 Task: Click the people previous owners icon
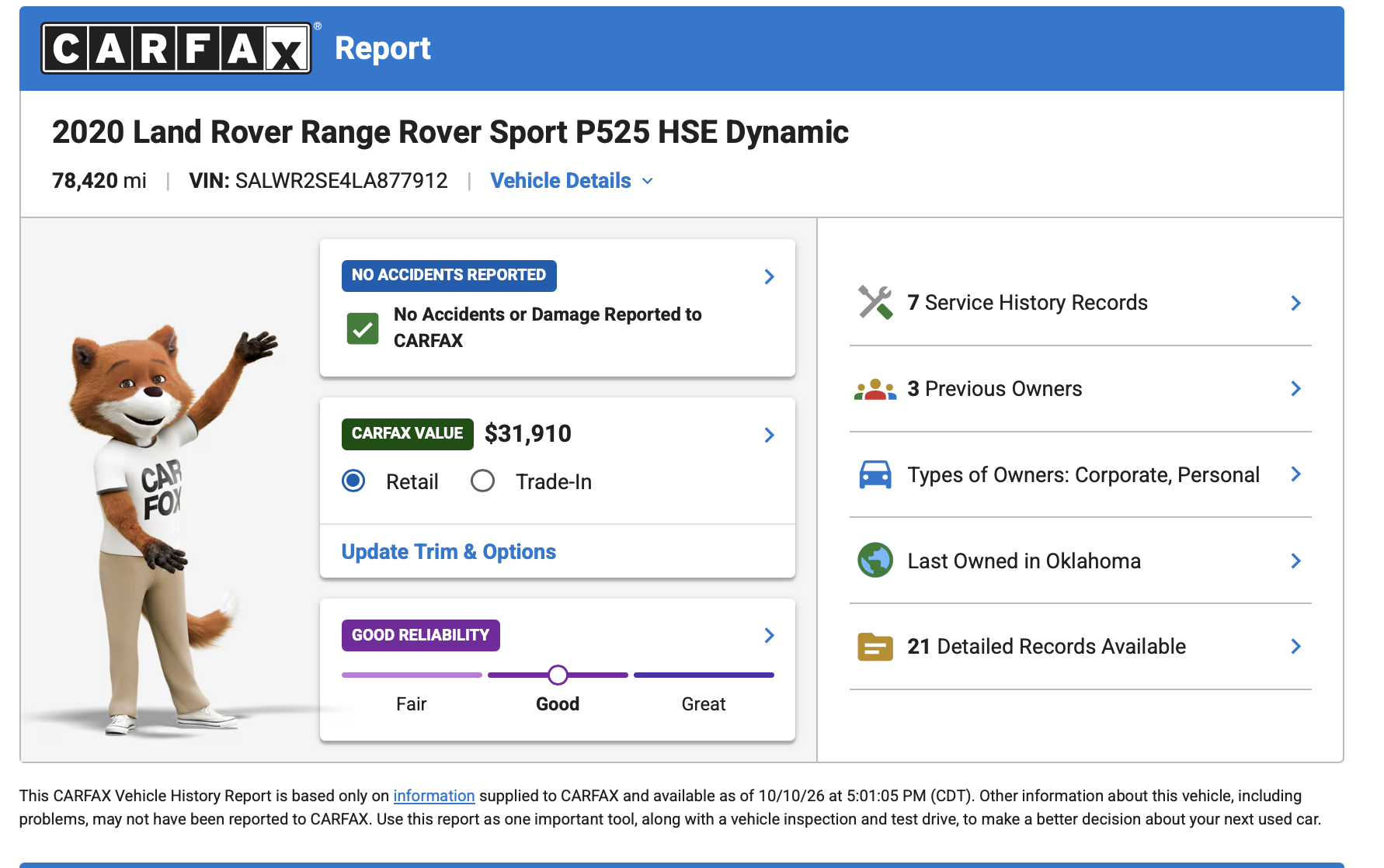(x=875, y=389)
